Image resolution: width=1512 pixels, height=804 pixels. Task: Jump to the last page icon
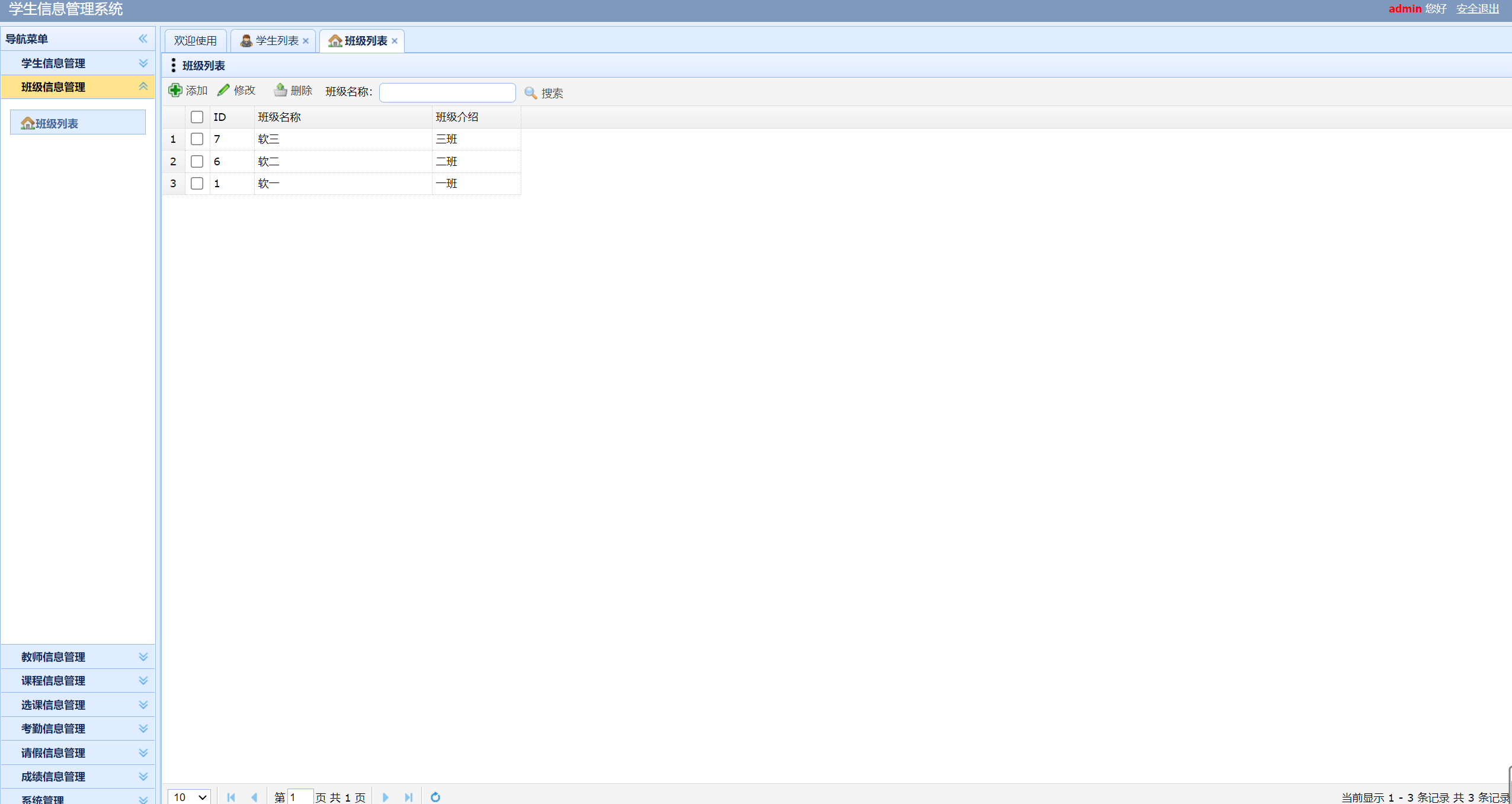pyautogui.click(x=409, y=797)
